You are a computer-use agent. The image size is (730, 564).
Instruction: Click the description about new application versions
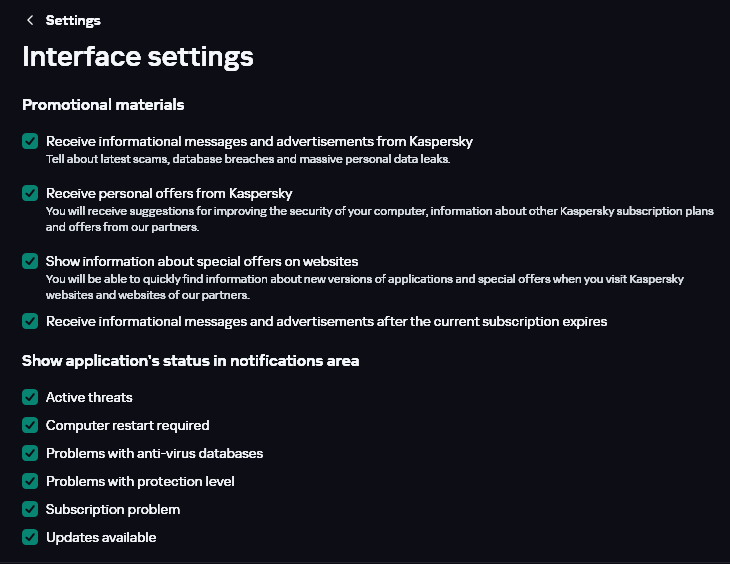coord(364,279)
